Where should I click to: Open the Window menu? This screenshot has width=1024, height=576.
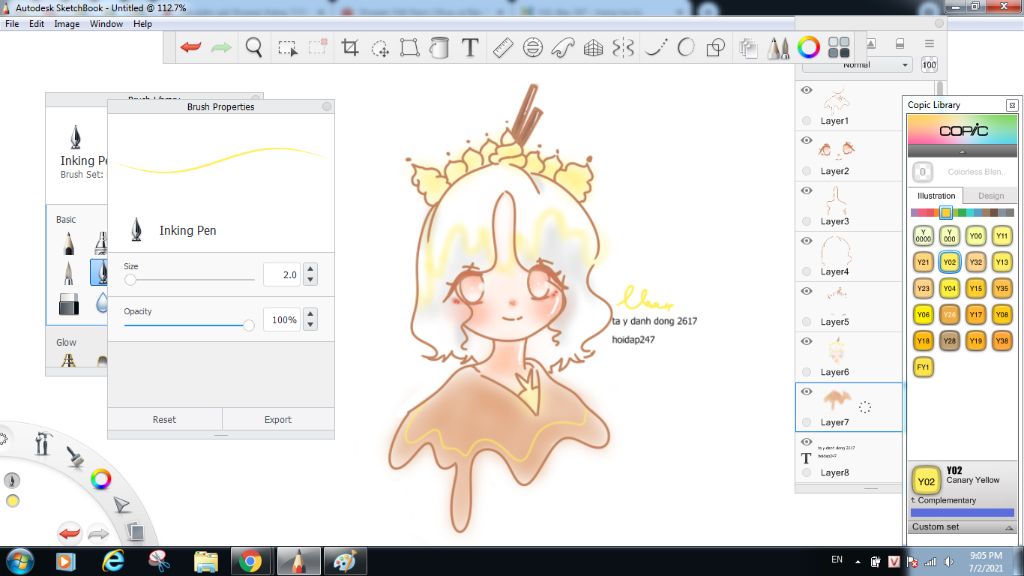pos(106,24)
